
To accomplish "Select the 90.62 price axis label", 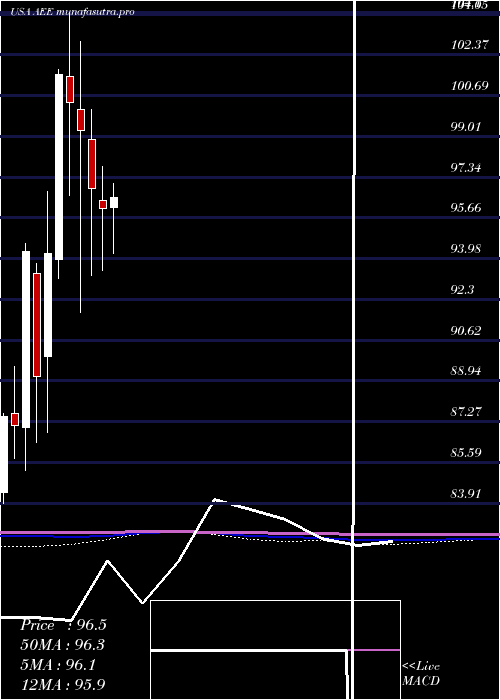I will pos(466,331).
